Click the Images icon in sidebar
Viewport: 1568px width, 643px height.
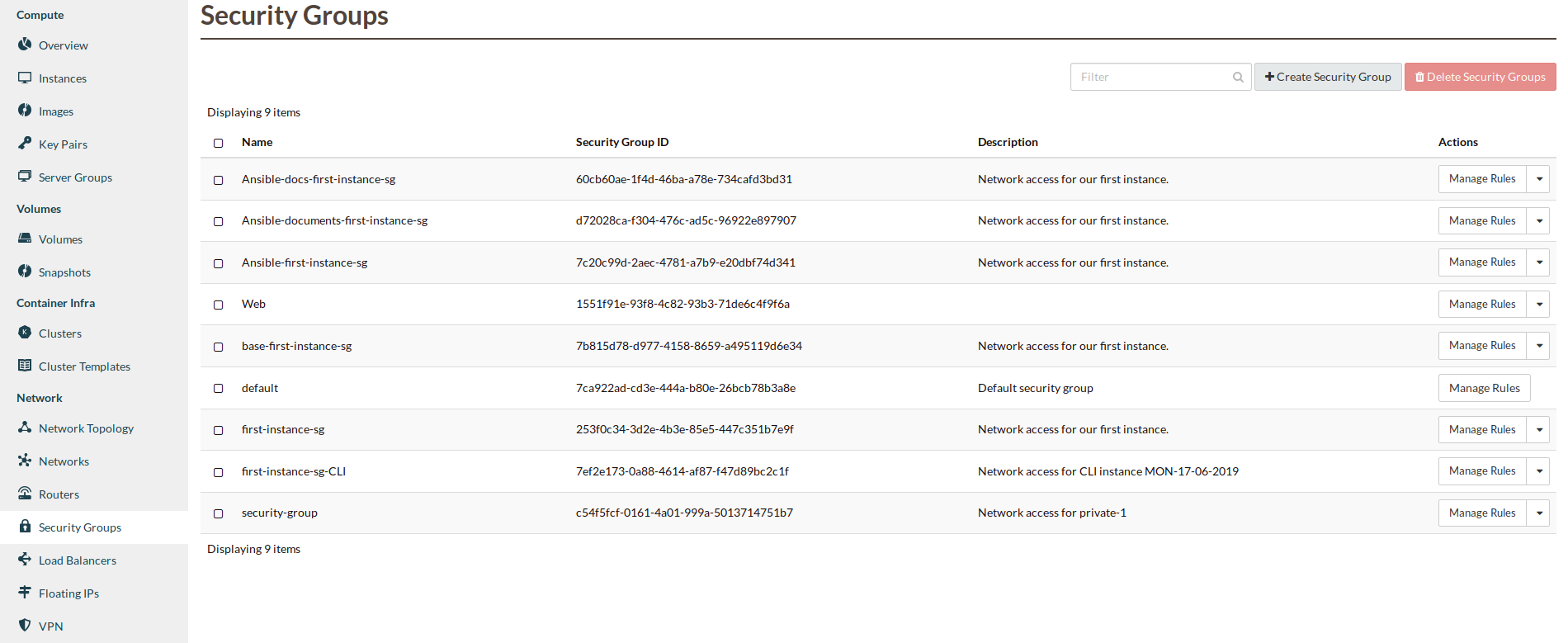[25, 110]
